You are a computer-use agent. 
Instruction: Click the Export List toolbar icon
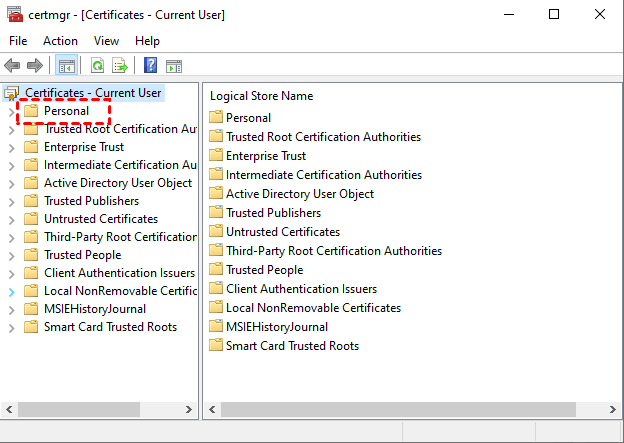point(120,66)
